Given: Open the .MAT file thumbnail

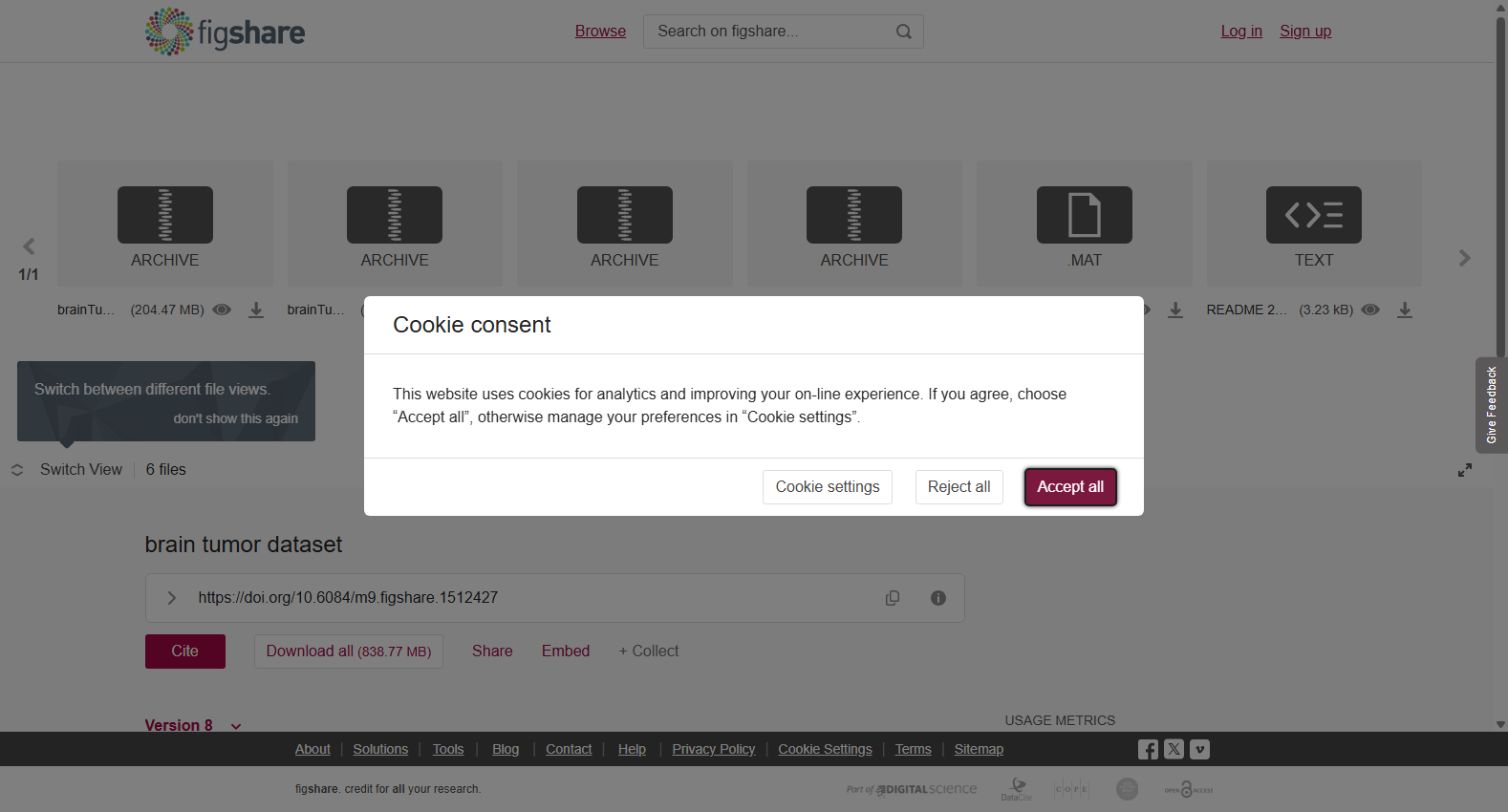Looking at the screenshot, I should point(1085,223).
